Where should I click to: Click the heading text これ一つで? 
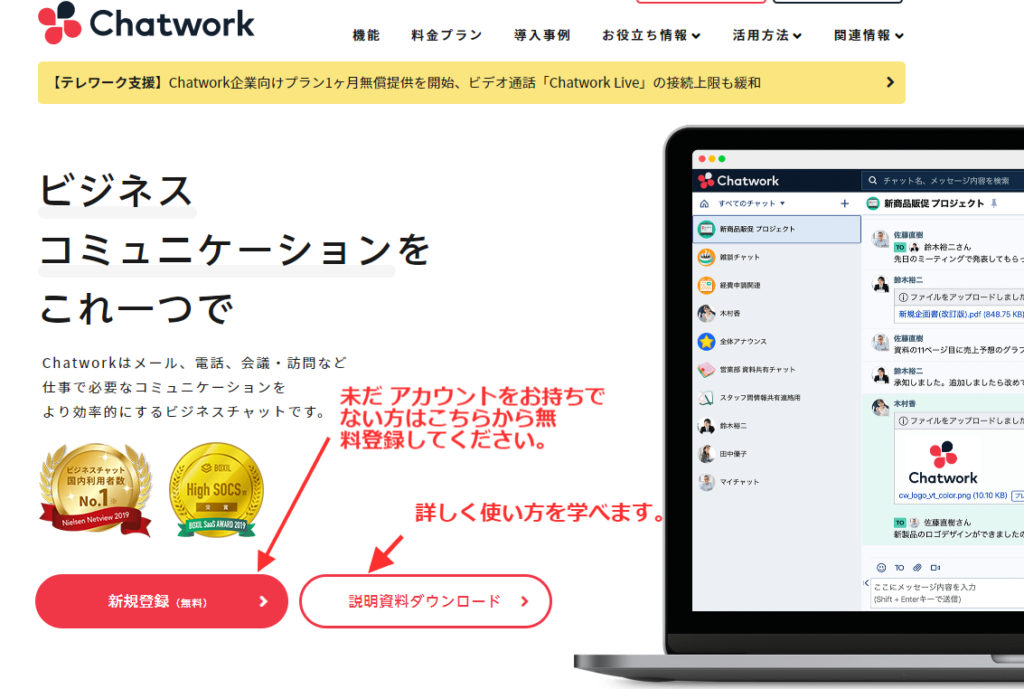[137, 309]
